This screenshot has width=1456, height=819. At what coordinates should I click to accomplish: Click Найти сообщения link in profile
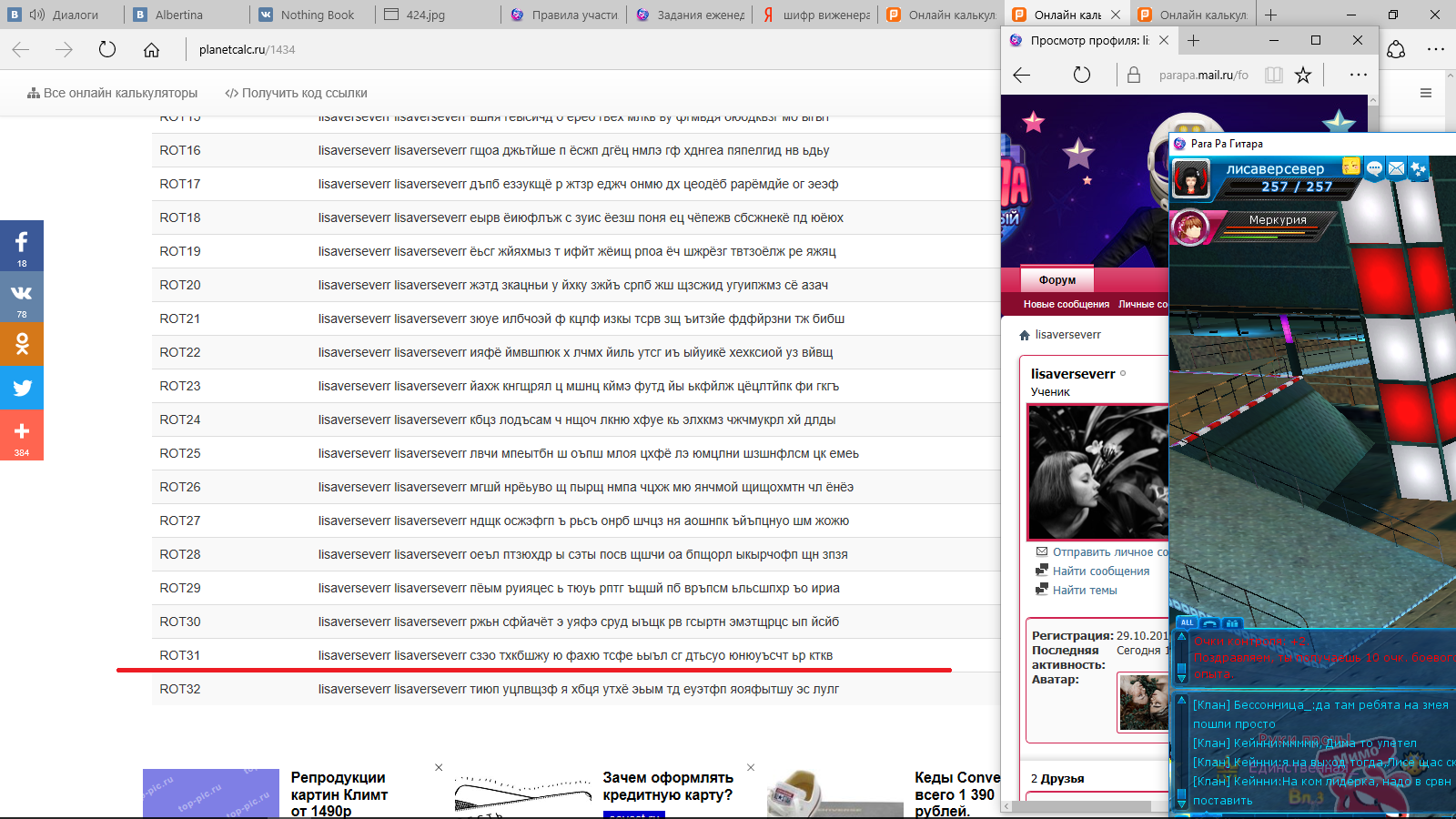pyautogui.click(x=1101, y=571)
